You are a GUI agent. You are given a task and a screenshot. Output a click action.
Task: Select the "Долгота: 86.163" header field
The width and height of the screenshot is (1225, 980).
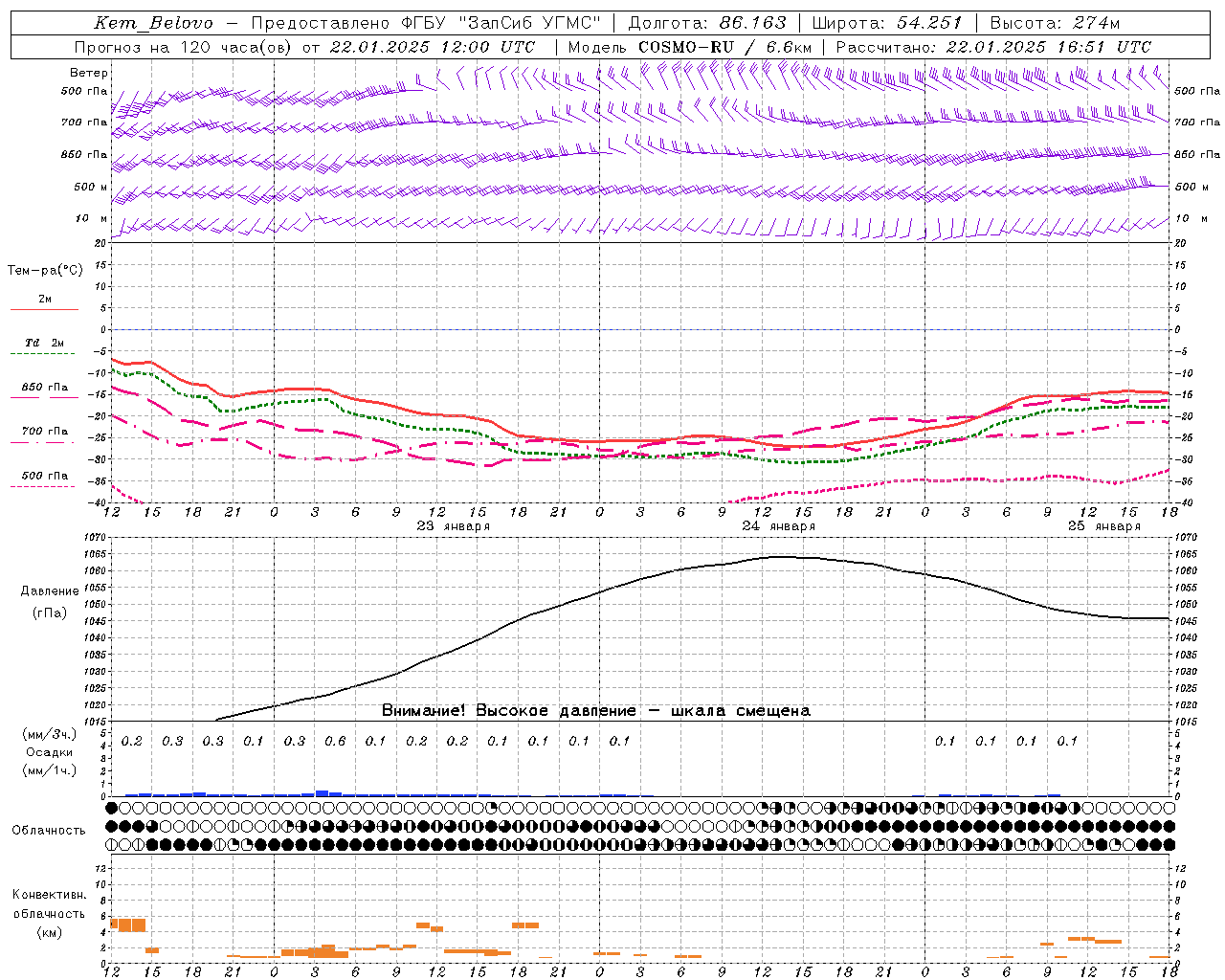pyautogui.click(x=707, y=23)
